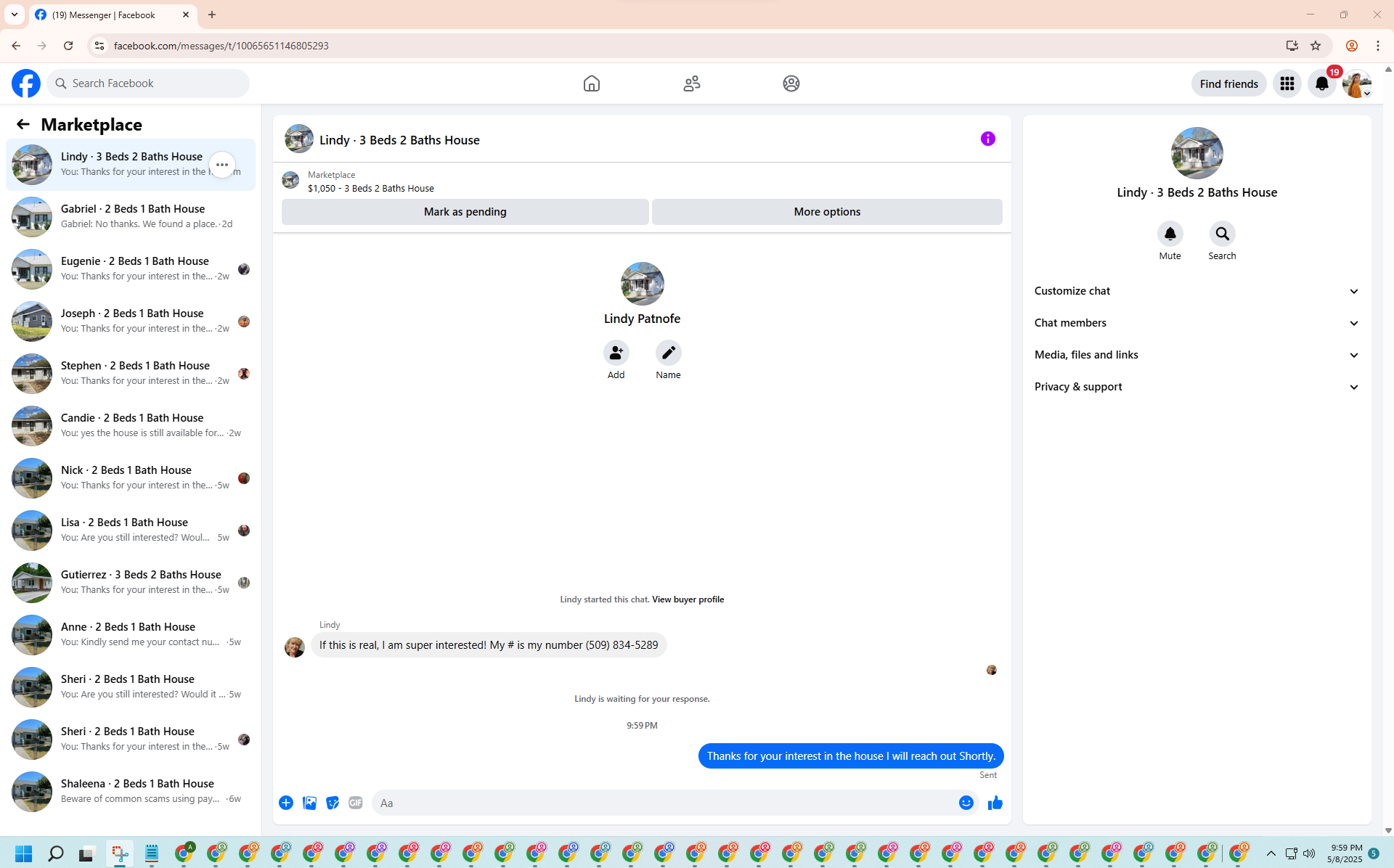
Task: Select the sent message bubble
Action: (x=851, y=756)
